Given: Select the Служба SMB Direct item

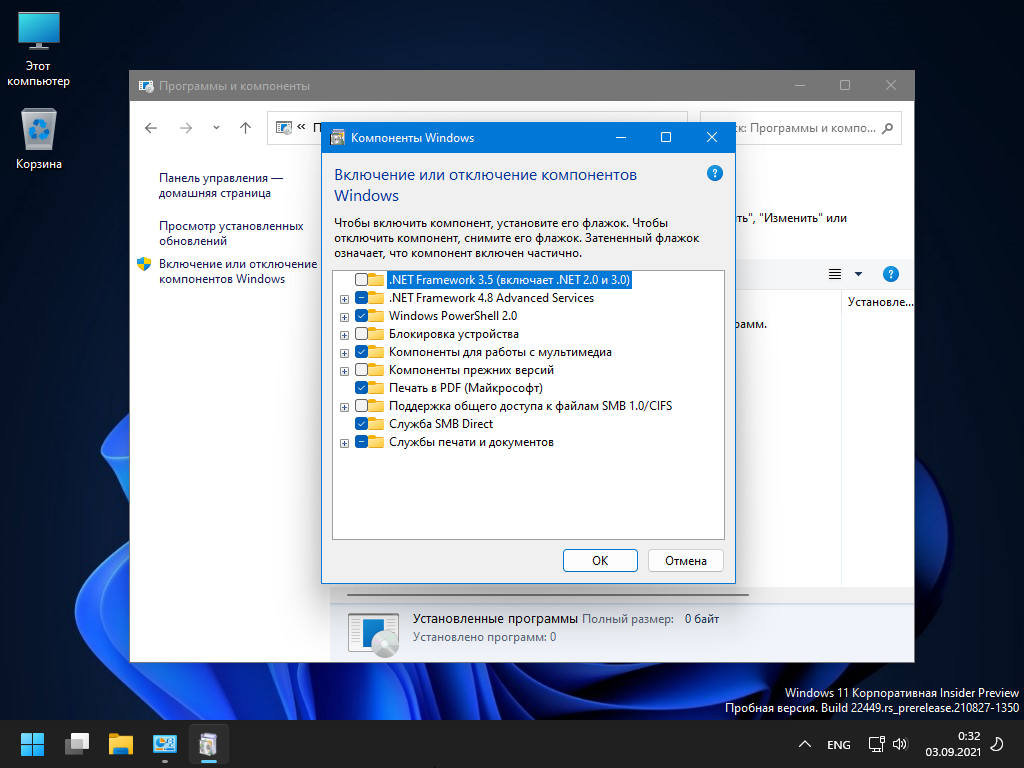Looking at the screenshot, I should 440,424.
